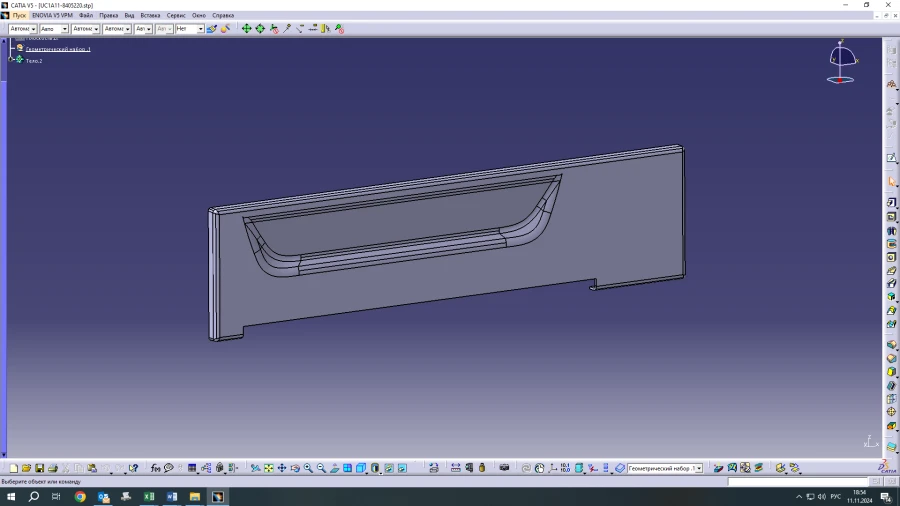900x506 pixels.
Task: Open the first 'Автомс' graphic properties dropdown
Action: click(x=33, y=29)
